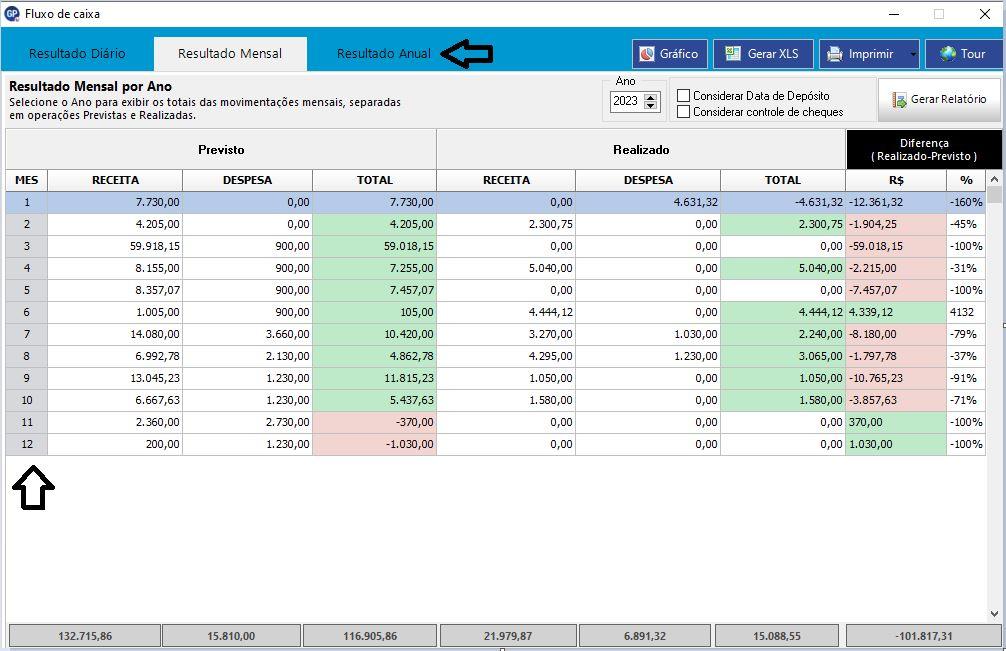Decrease the Ano value with down arrow

(x=651, y=105)
